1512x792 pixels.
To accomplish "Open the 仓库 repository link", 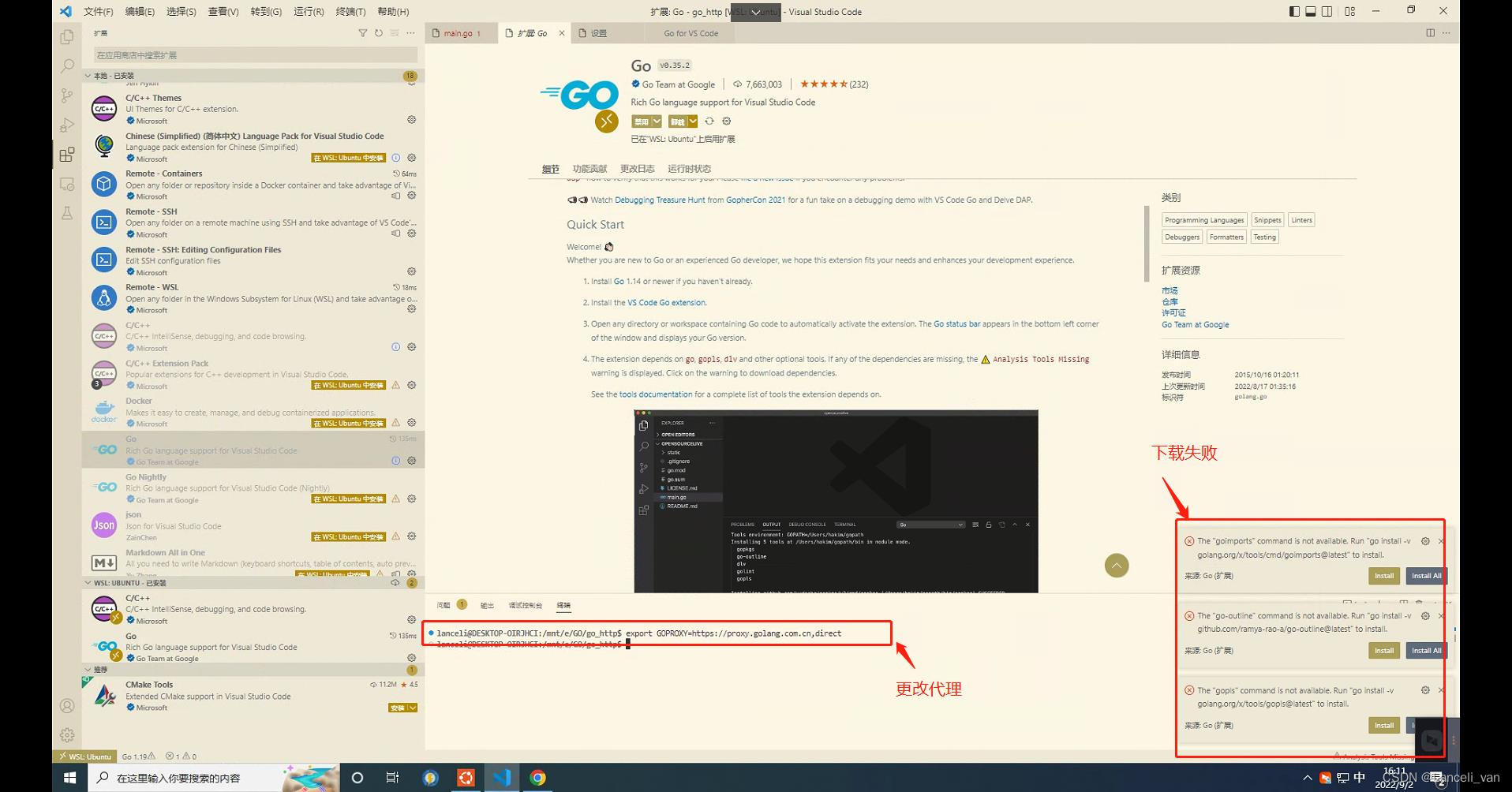I will tap(1171, 301).
